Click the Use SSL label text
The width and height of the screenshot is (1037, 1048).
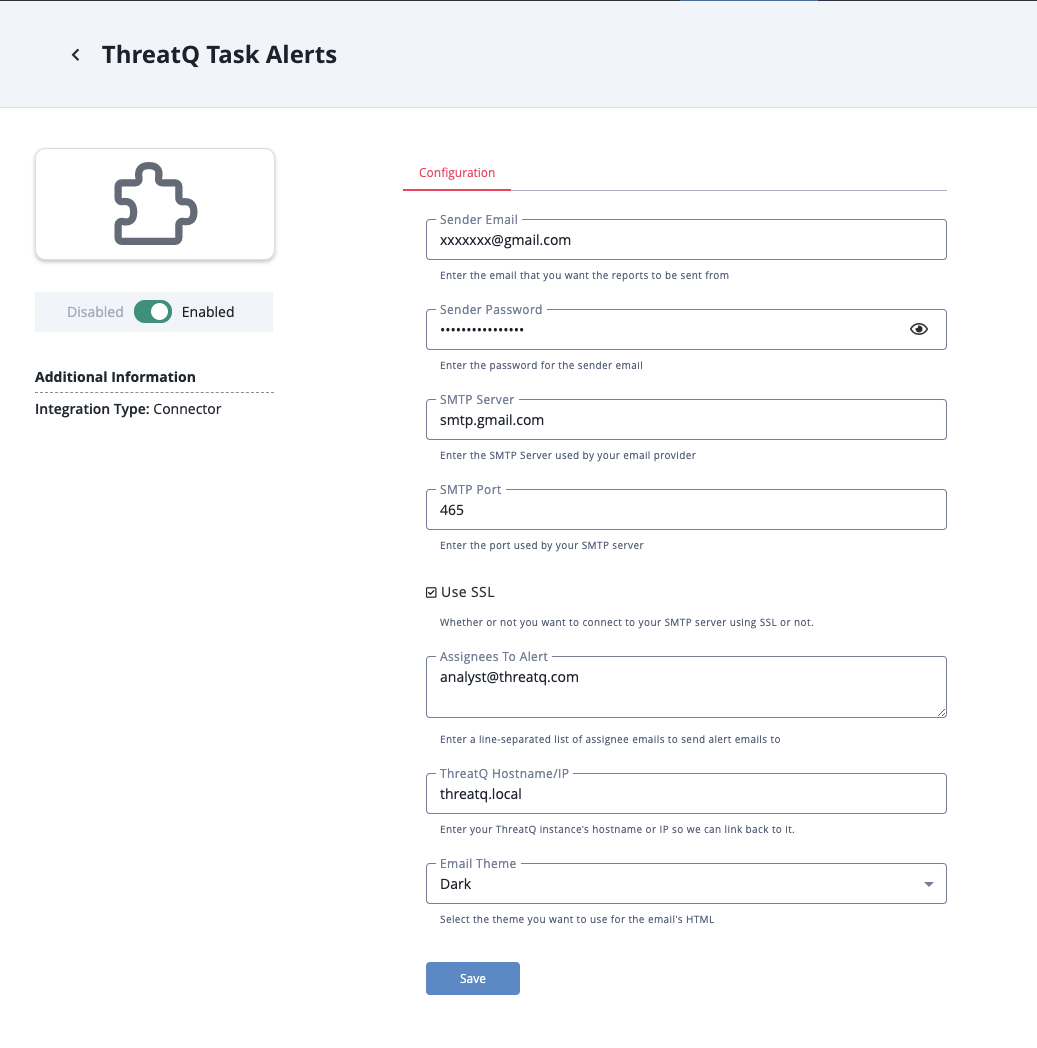coord(468,592)
